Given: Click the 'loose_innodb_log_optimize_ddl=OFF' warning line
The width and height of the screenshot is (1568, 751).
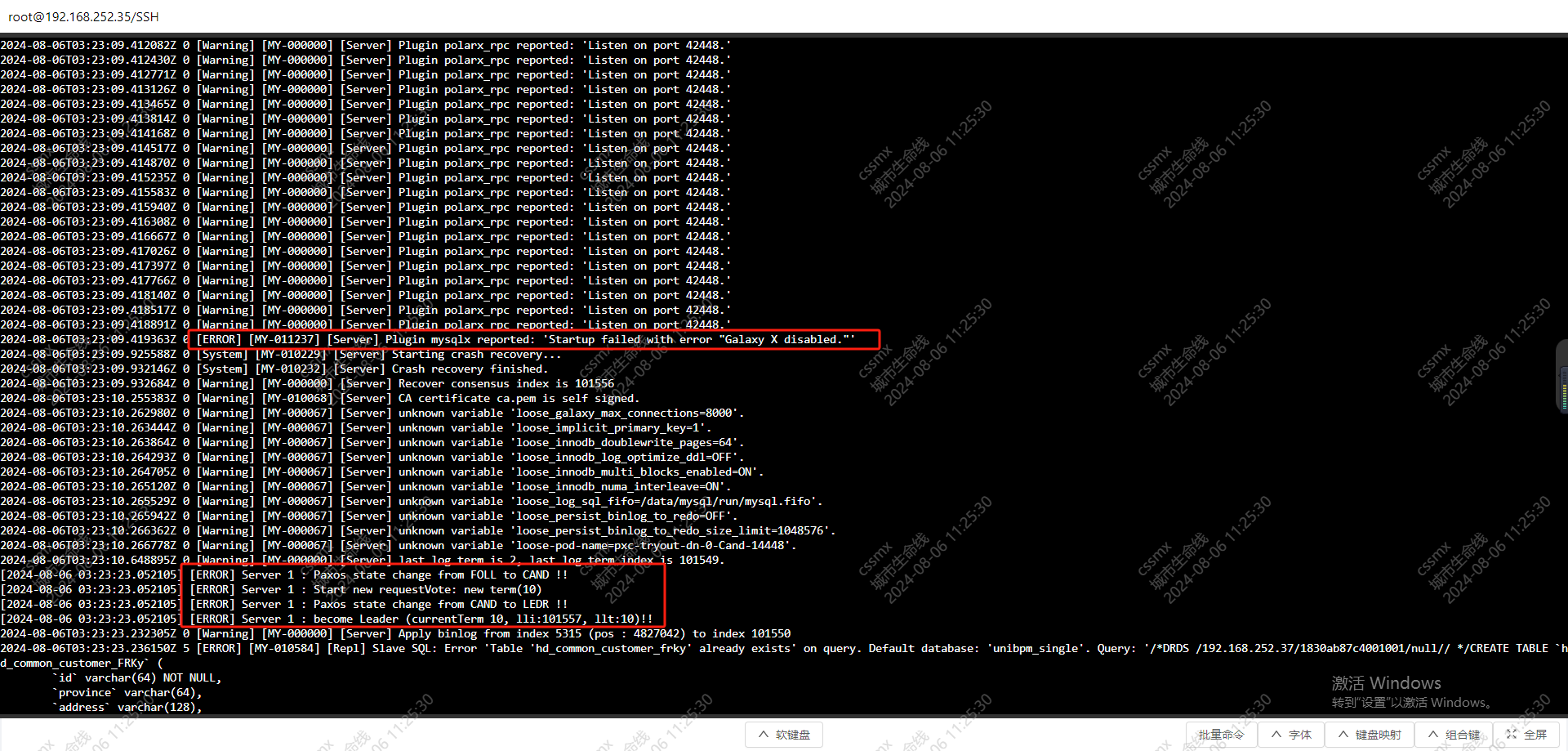Looking at the screenshot, I should pyautogui.click(x=372, y=458).
